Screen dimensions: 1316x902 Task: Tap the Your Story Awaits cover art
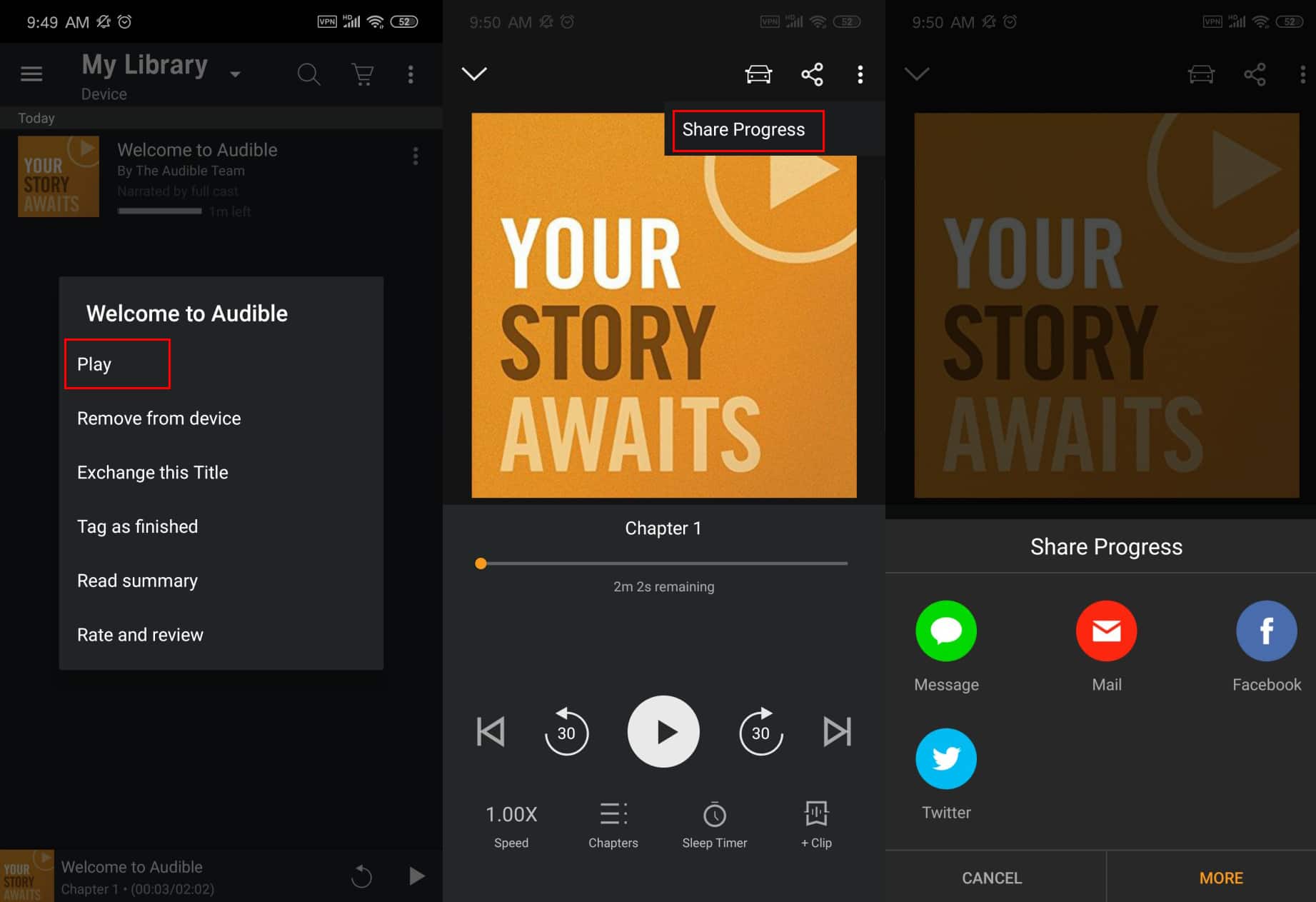tap(664, 306)
